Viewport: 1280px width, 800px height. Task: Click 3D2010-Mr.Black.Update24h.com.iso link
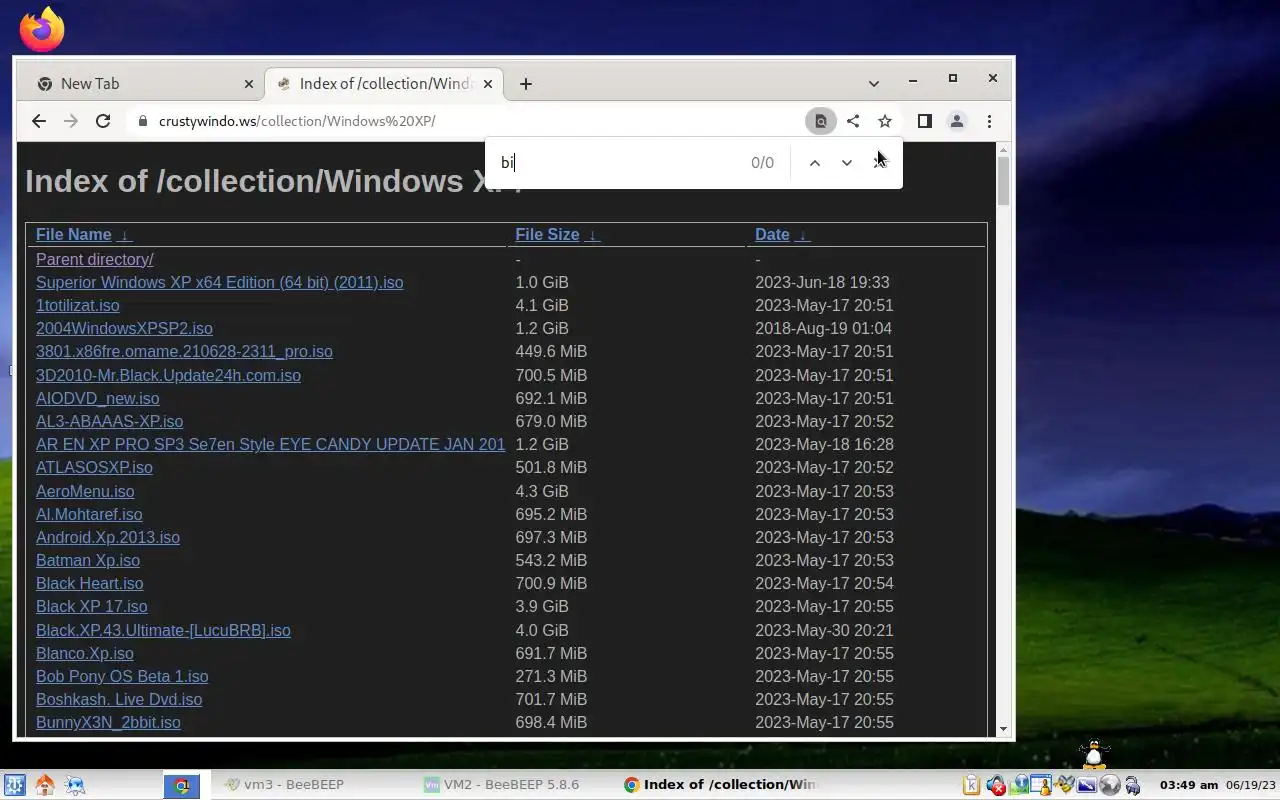click(168, 376)
